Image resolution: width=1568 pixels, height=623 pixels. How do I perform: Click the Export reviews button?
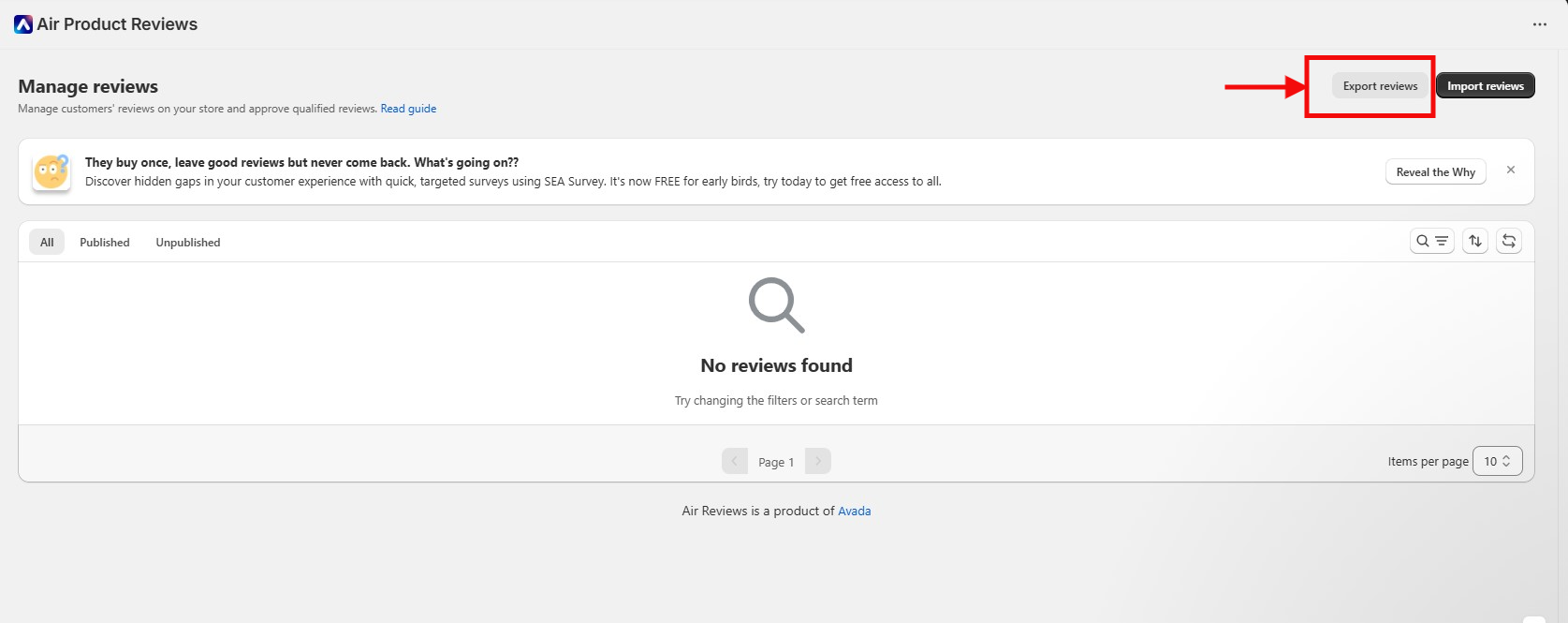pos(1380,86)
